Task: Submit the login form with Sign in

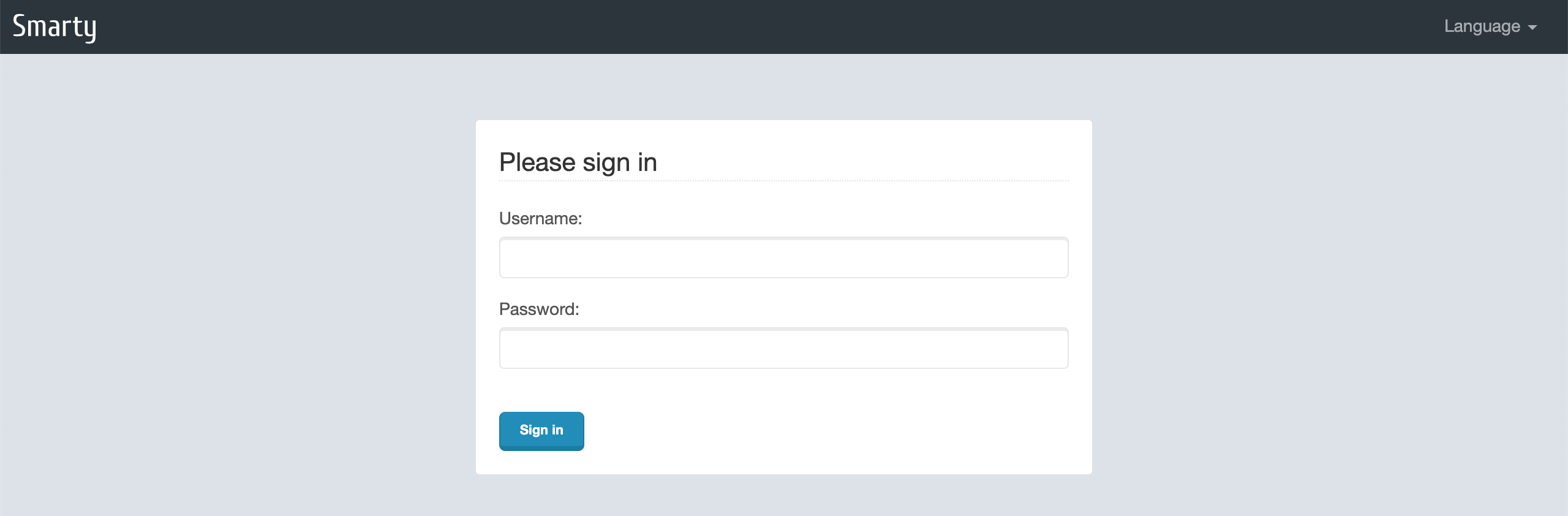Action: [541, 431]
